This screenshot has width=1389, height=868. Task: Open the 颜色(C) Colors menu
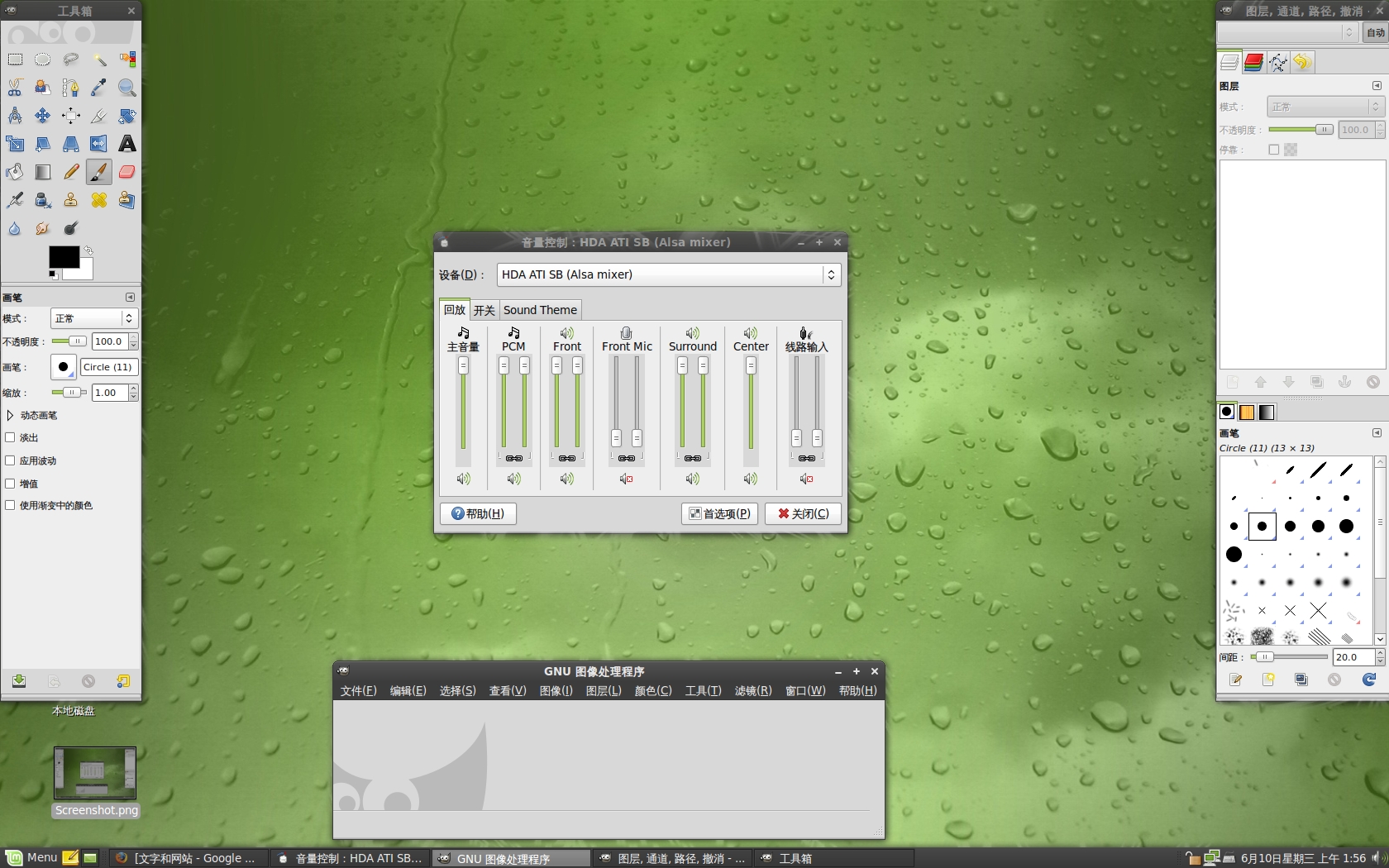tap(653, 690)
